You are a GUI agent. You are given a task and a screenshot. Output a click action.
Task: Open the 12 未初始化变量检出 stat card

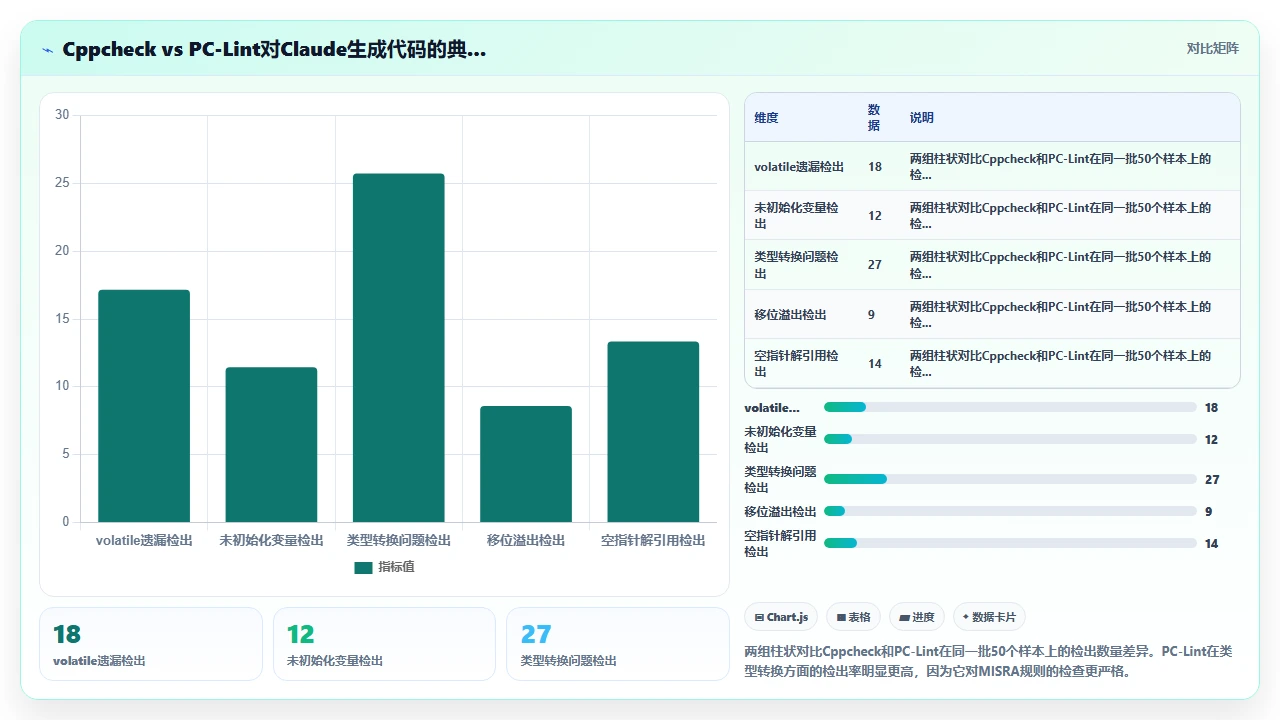[384, 644]
